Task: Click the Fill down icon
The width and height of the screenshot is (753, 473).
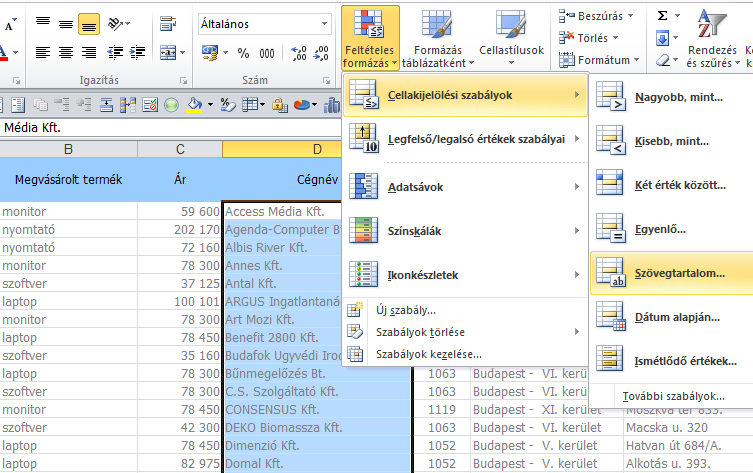Action: 663,38
